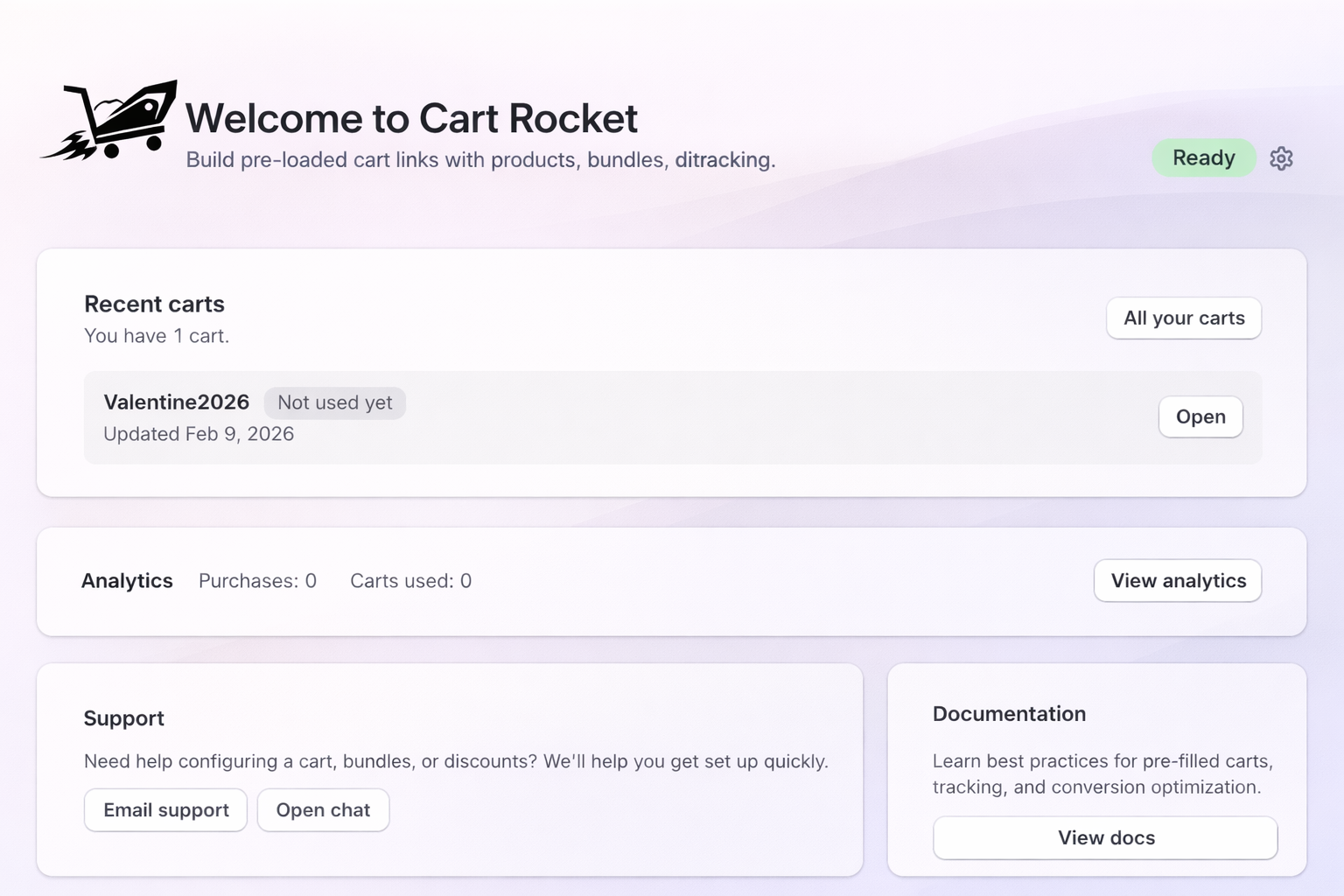Open the settings gear icon
1344x896 pixels.
coord(1281,158)
